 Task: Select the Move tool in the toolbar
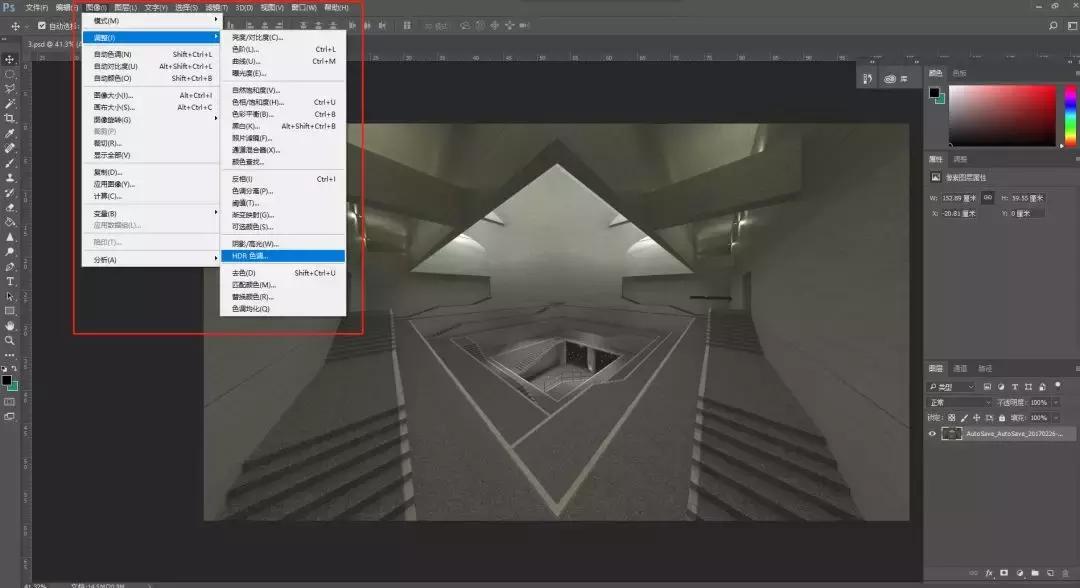click(10, 59)
